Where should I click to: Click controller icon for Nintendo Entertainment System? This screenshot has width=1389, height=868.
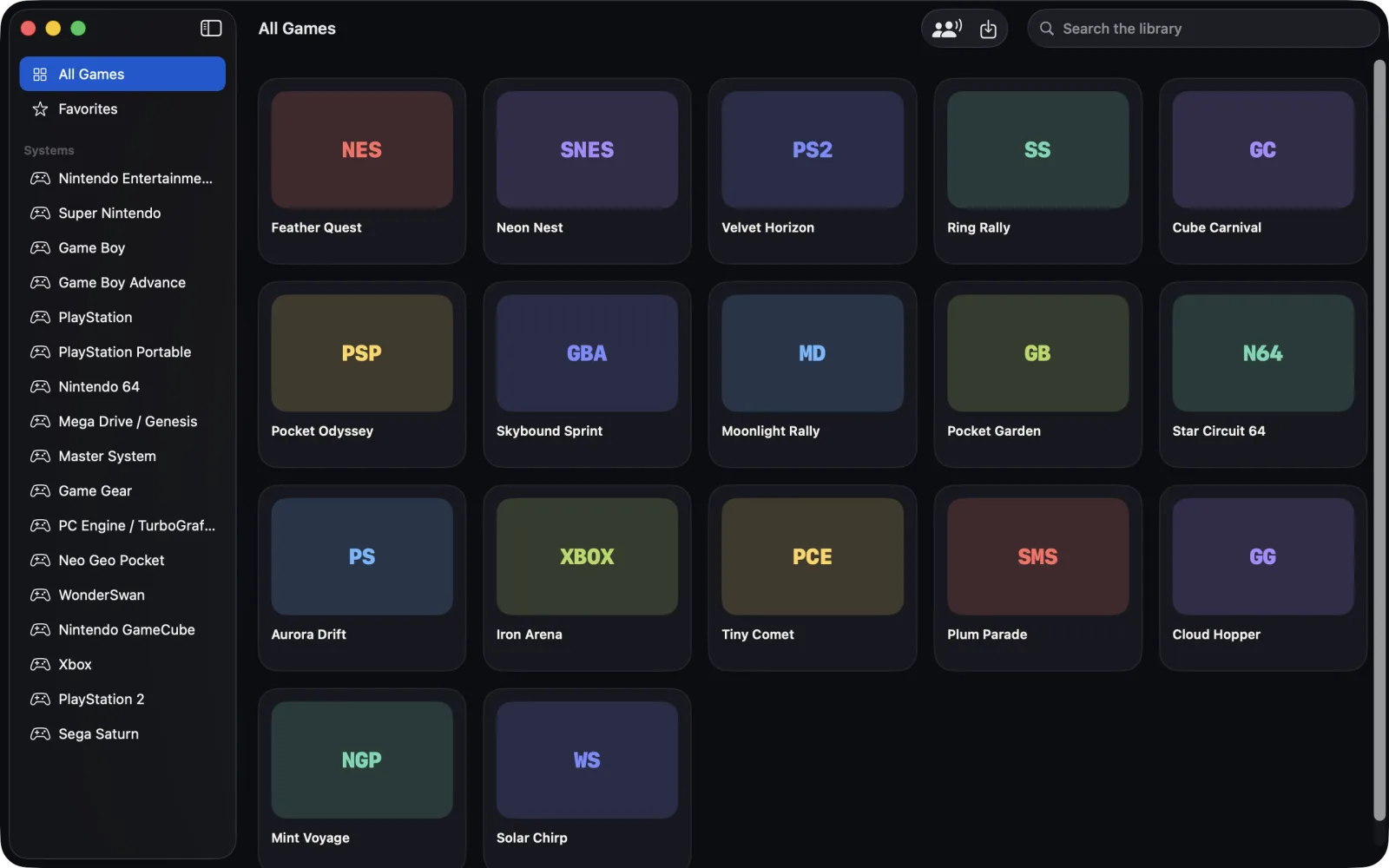40,179
